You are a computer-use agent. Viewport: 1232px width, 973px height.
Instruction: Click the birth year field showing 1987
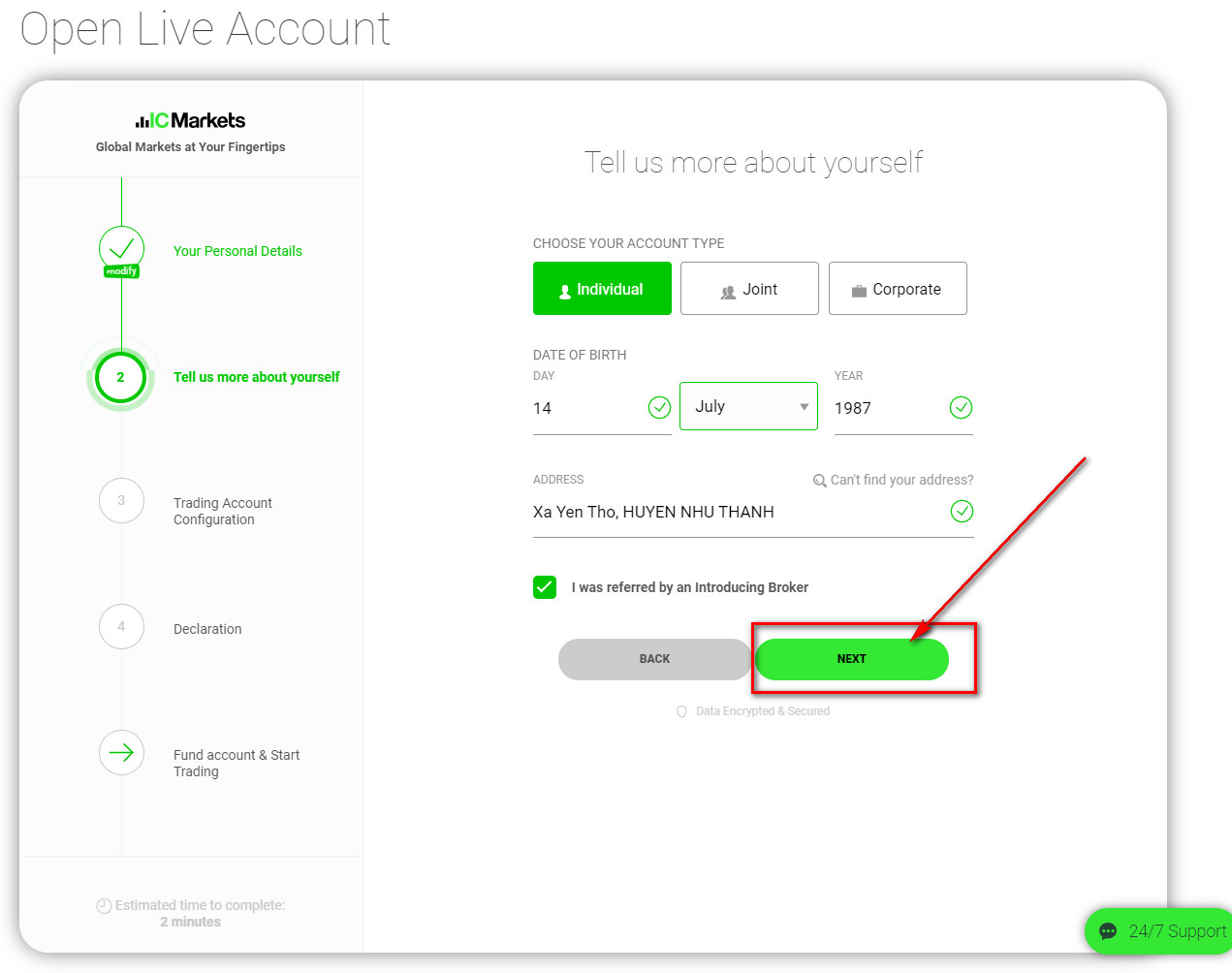(x=887, y=408)
